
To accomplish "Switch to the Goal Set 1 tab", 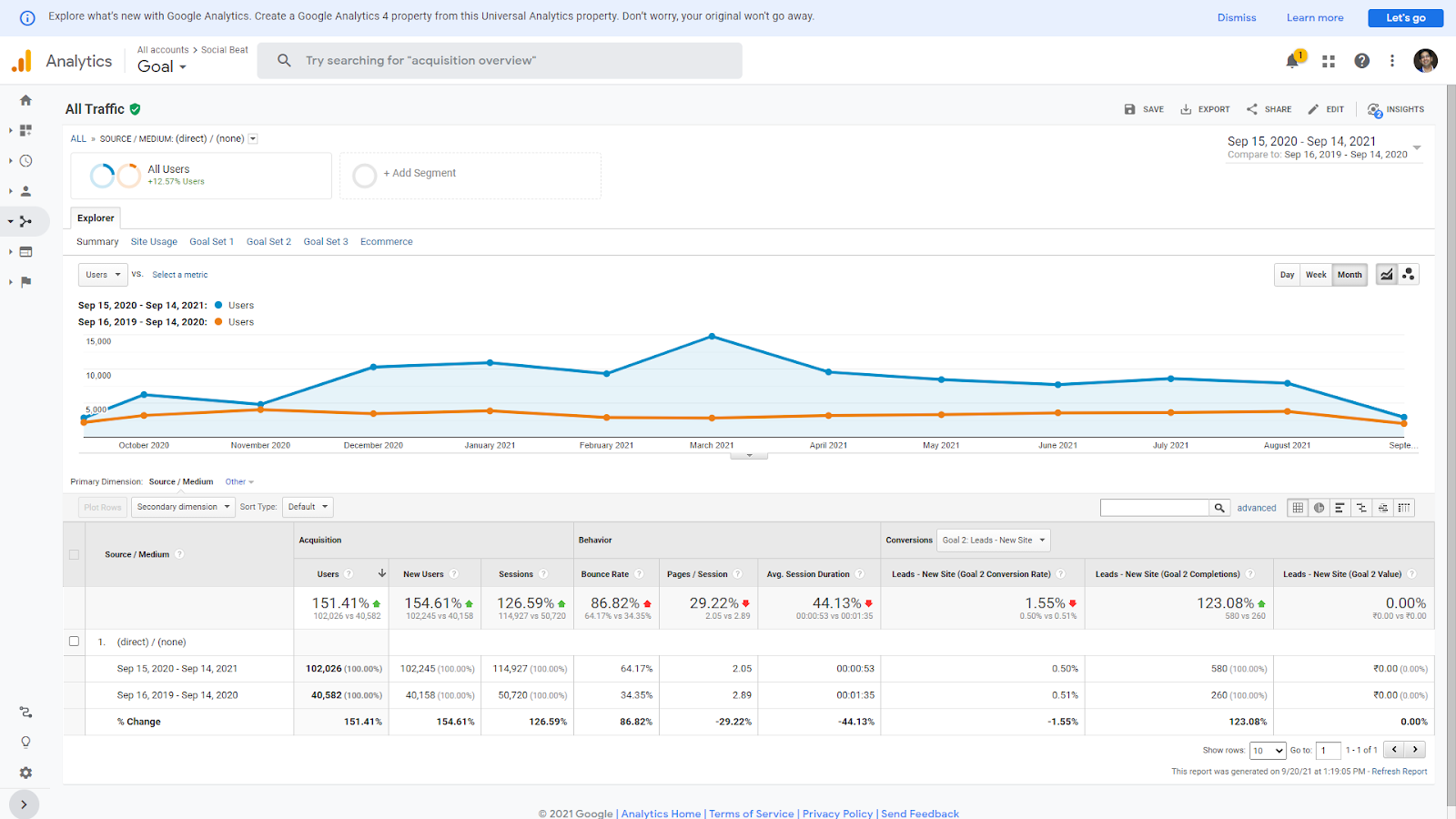I will pos(211,242).
